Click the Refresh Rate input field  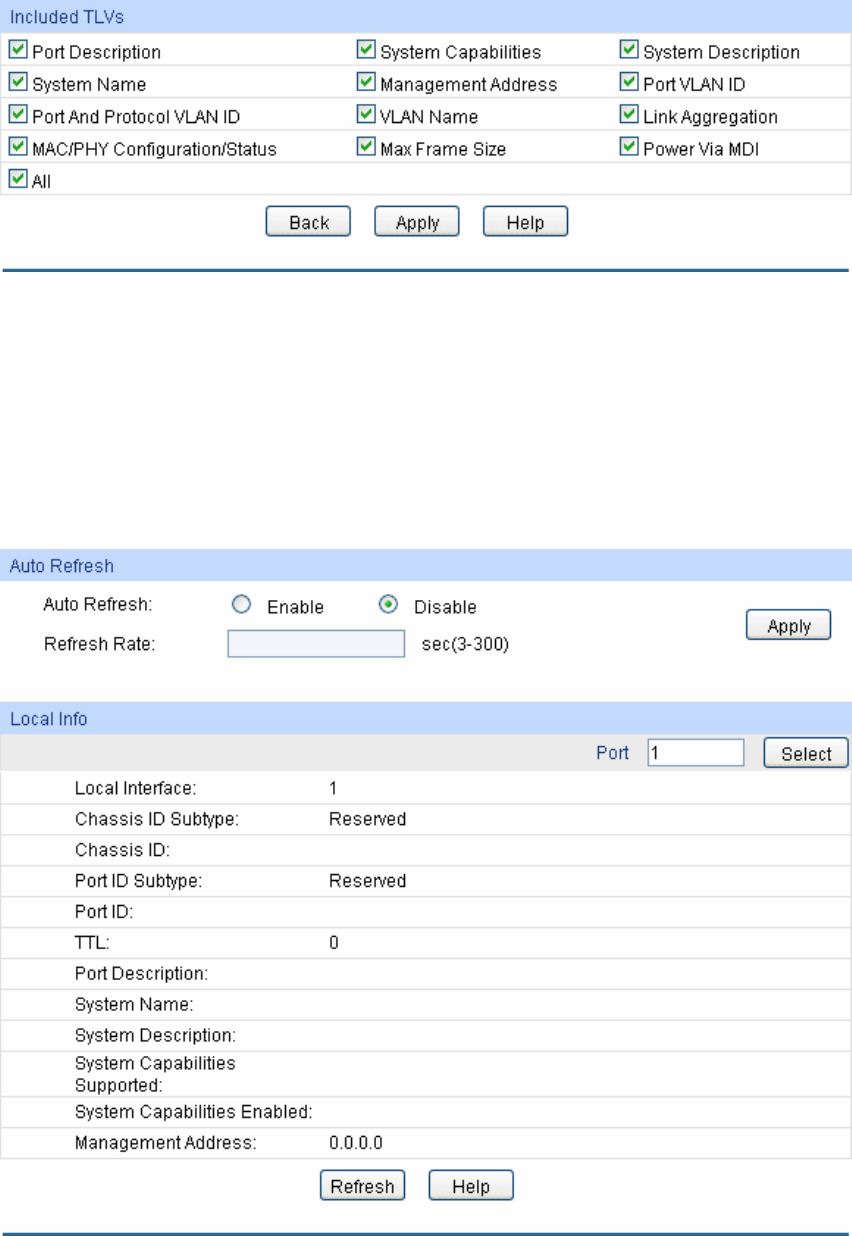316,644
